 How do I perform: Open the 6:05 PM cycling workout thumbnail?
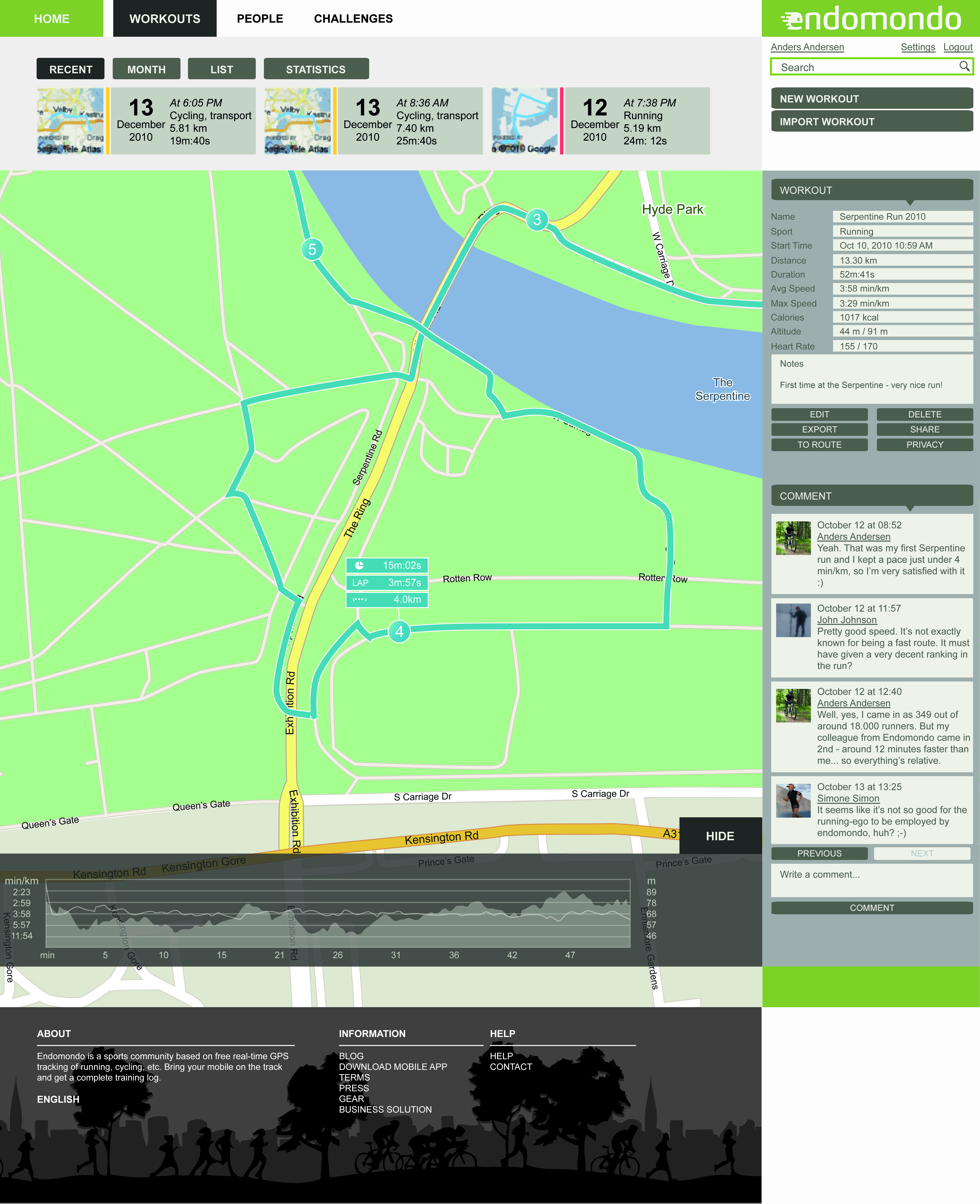click(x=71, y=121)
